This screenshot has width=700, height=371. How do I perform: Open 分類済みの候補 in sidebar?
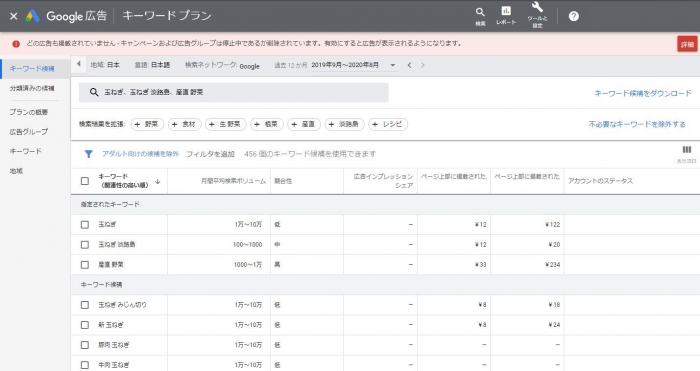(x=32, y=88)
